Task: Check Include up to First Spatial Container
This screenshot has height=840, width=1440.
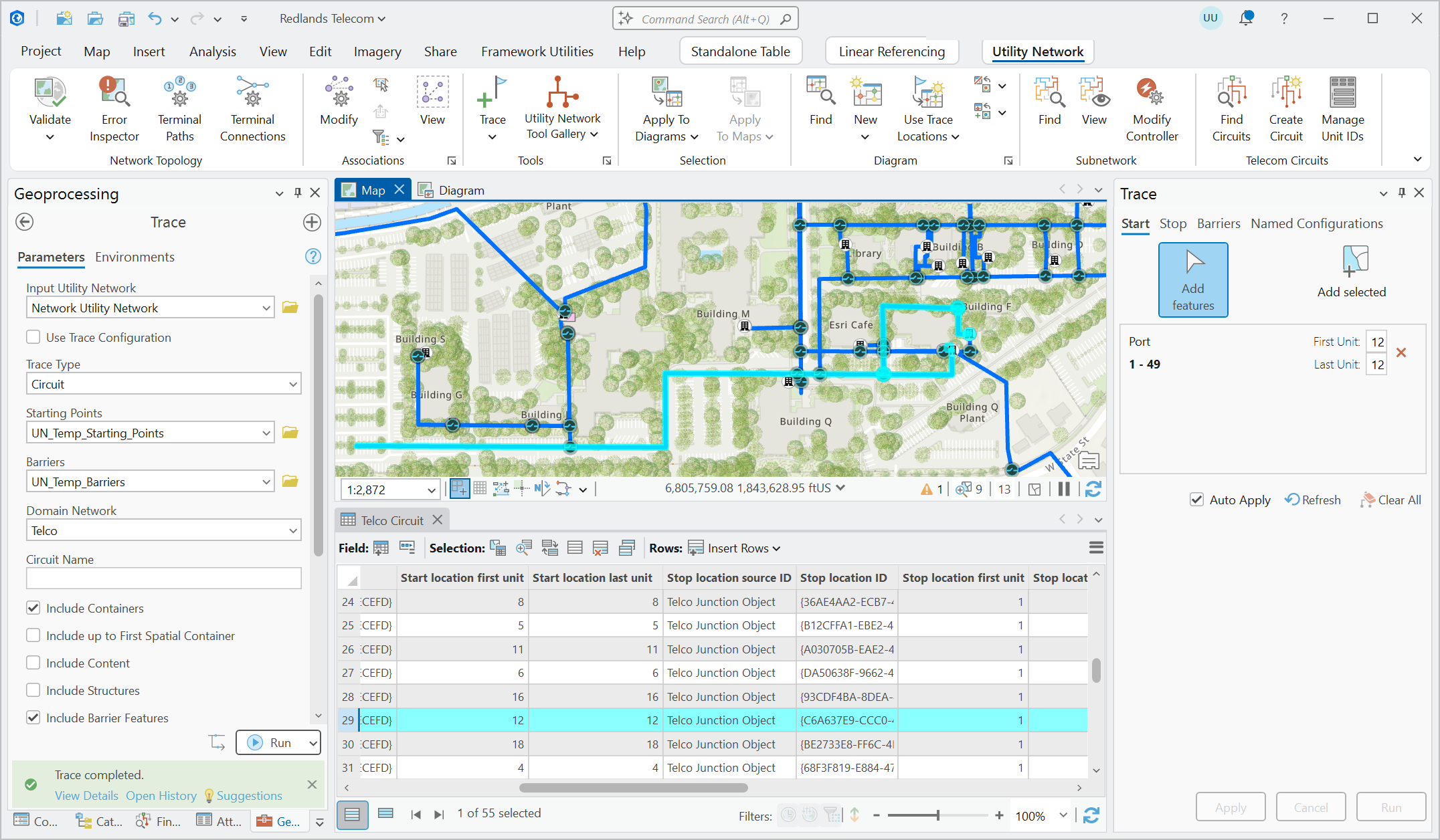Action: (x=33, y=635)
